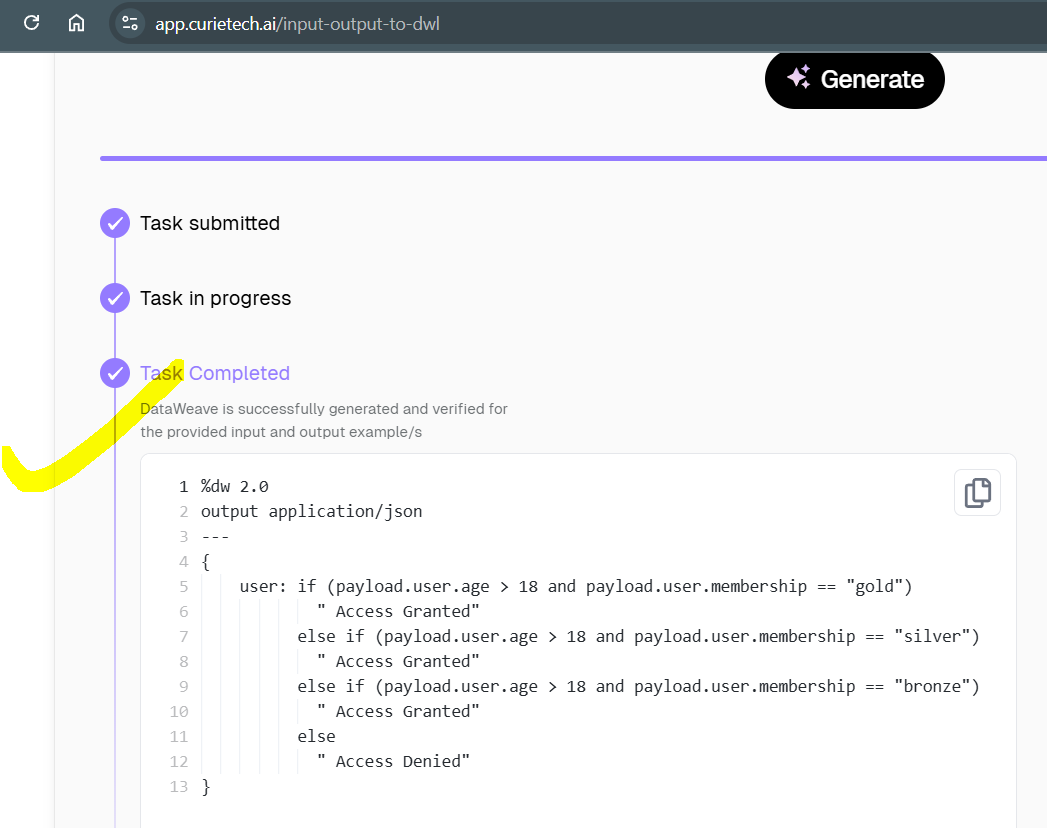Click the opening brace on line 4
Viewport: 1047px width, 828px height.
206,562
